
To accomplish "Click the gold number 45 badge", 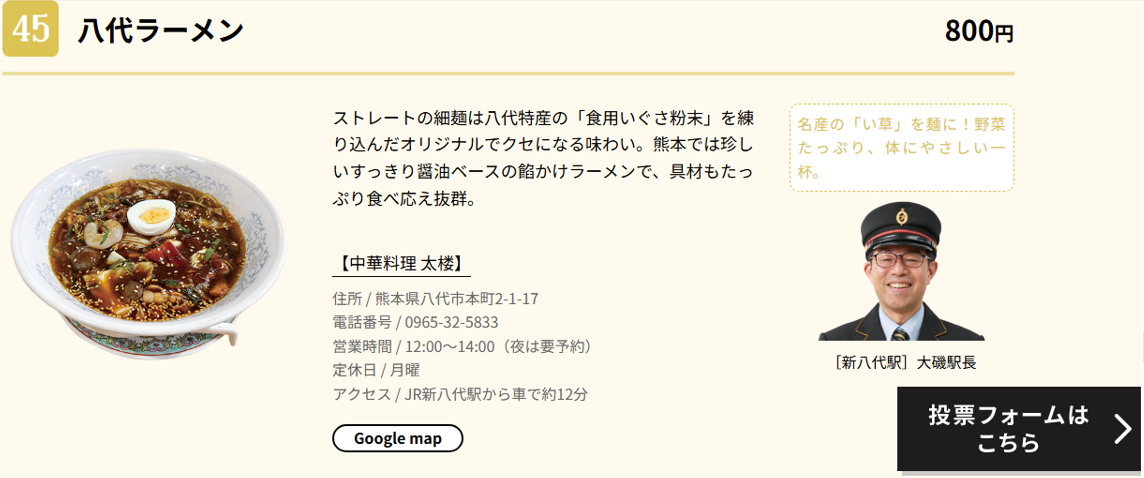I will coord(31,29).
